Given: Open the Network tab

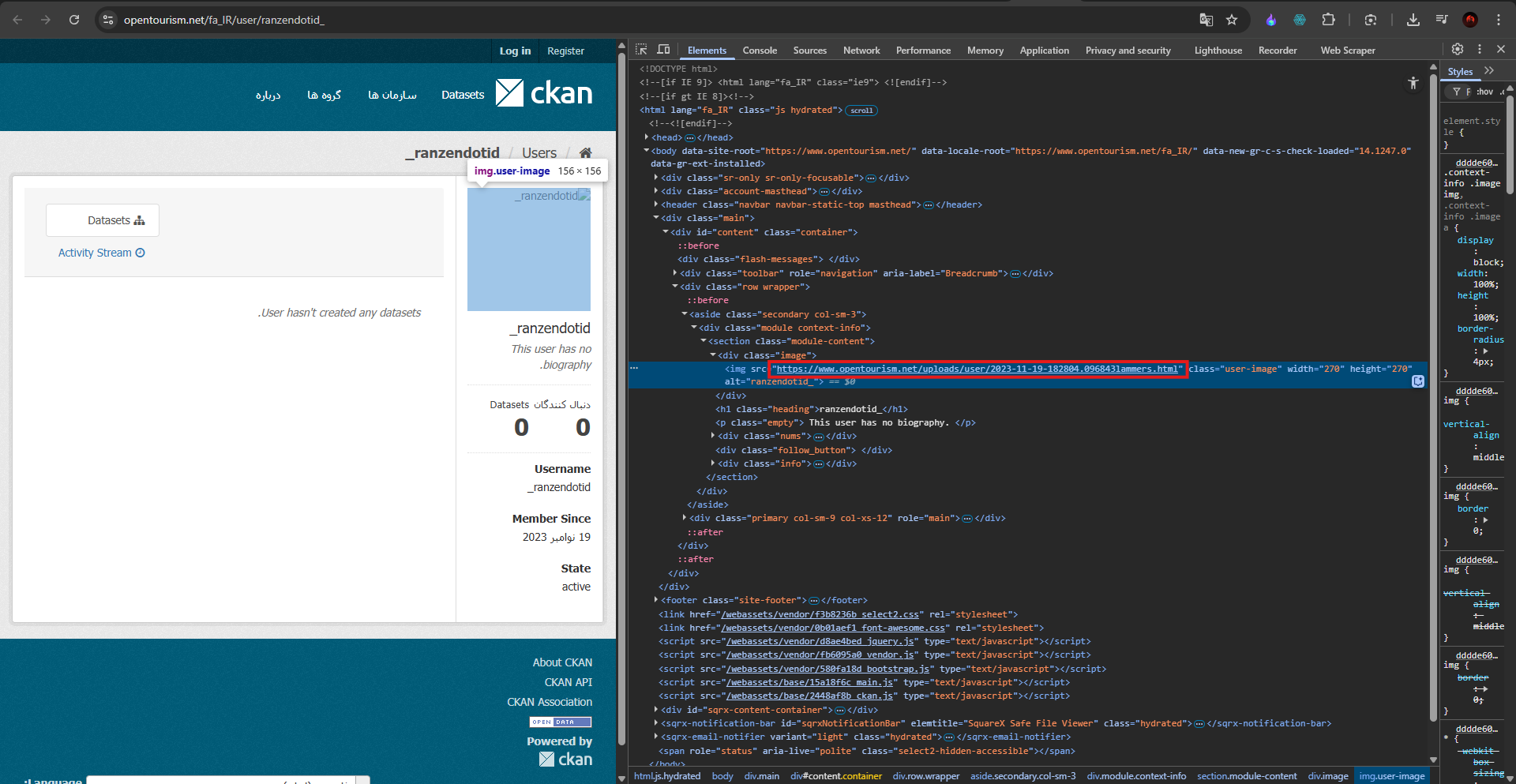Looking at the screenshot, I should coord(861,51).
